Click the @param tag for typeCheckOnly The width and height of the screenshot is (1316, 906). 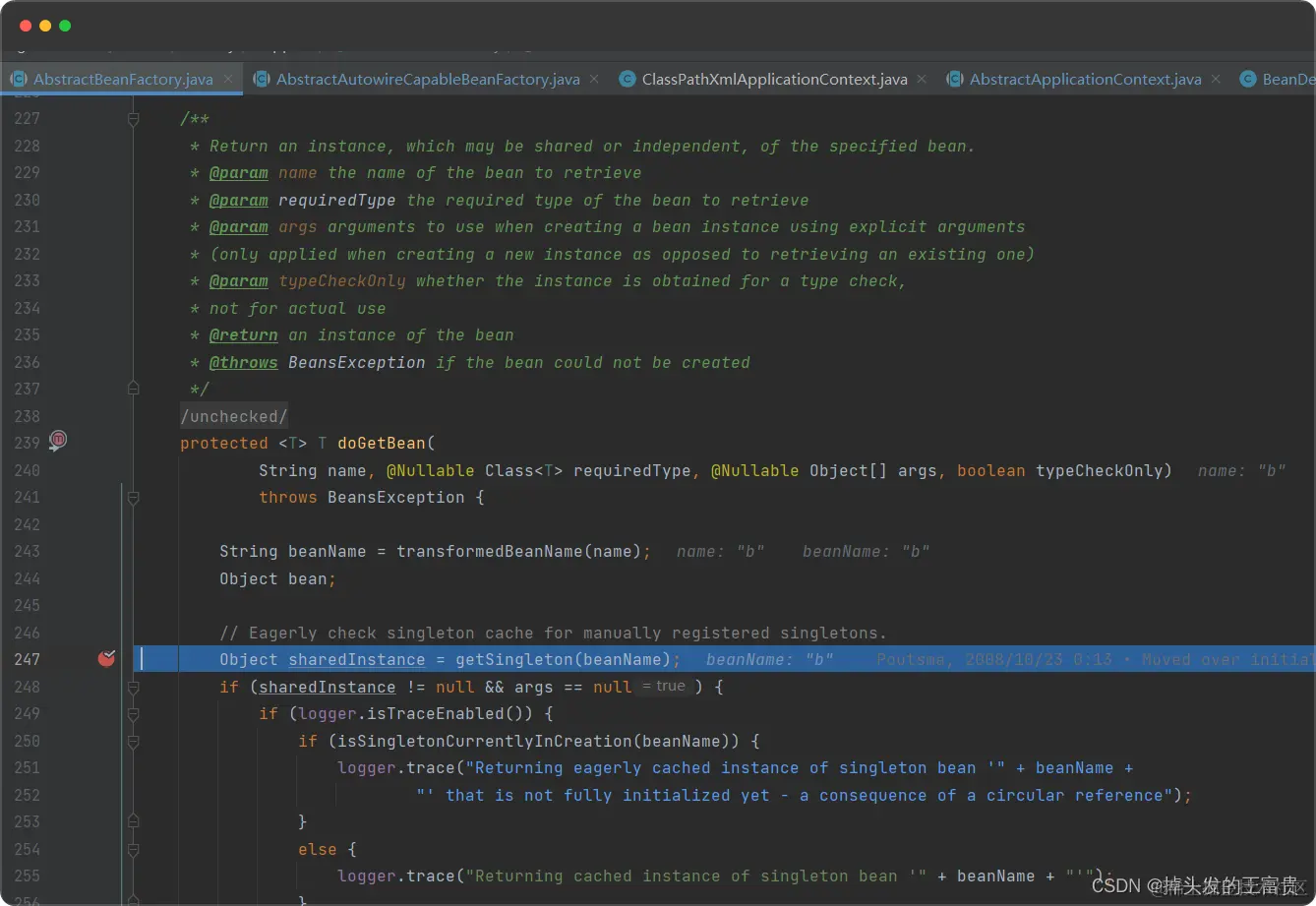(x=239, y=281)
